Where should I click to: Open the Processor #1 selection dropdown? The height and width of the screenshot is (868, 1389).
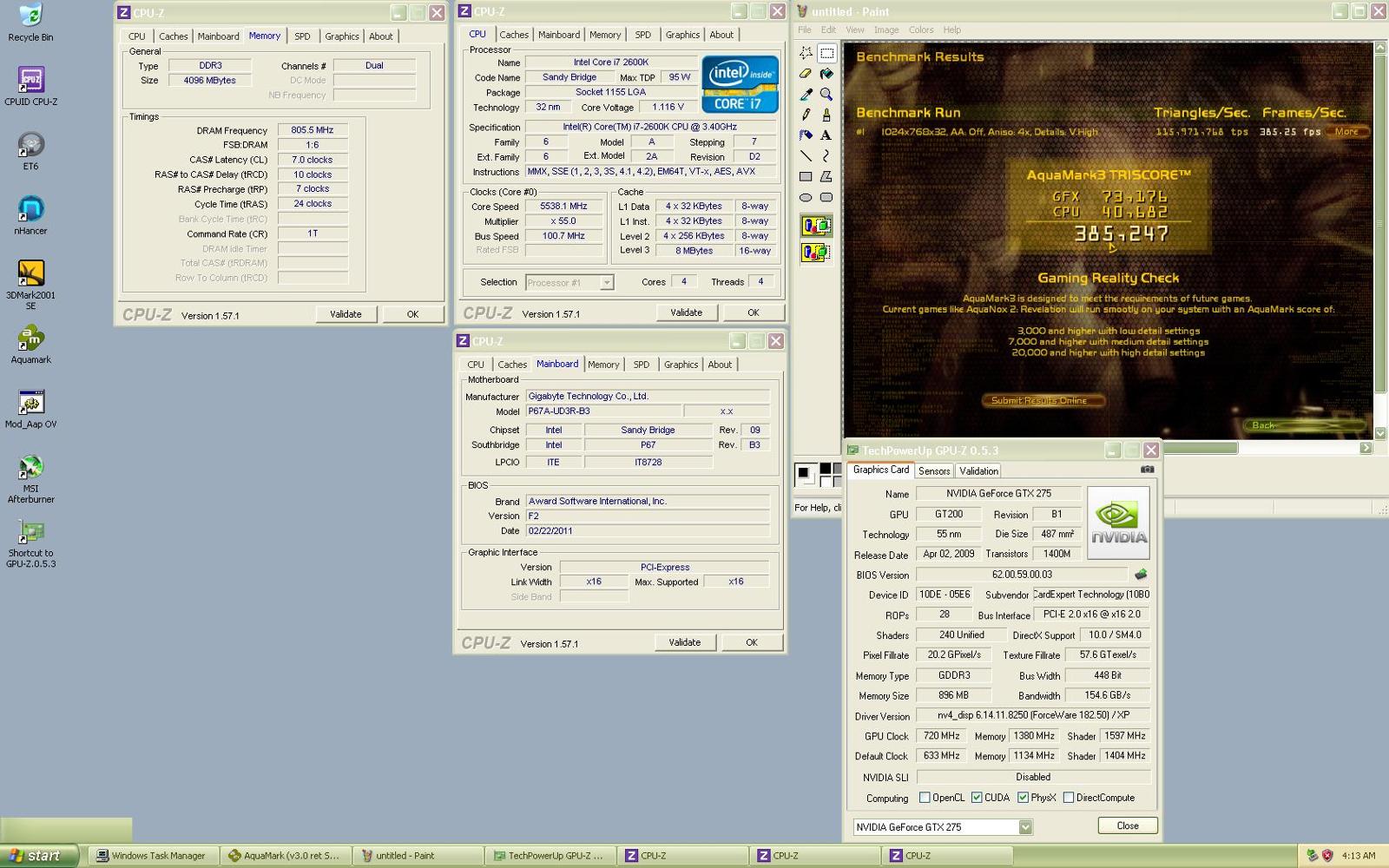click(607, 282)
